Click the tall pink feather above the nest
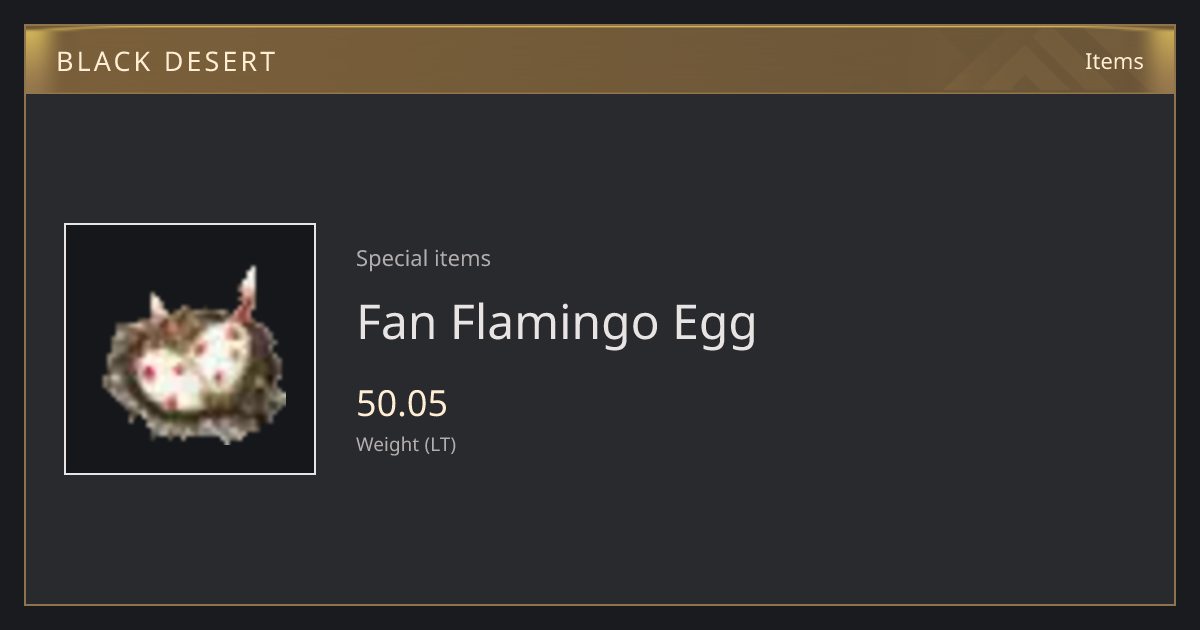This screenshot has width=1200, height=630. (246, 294)
